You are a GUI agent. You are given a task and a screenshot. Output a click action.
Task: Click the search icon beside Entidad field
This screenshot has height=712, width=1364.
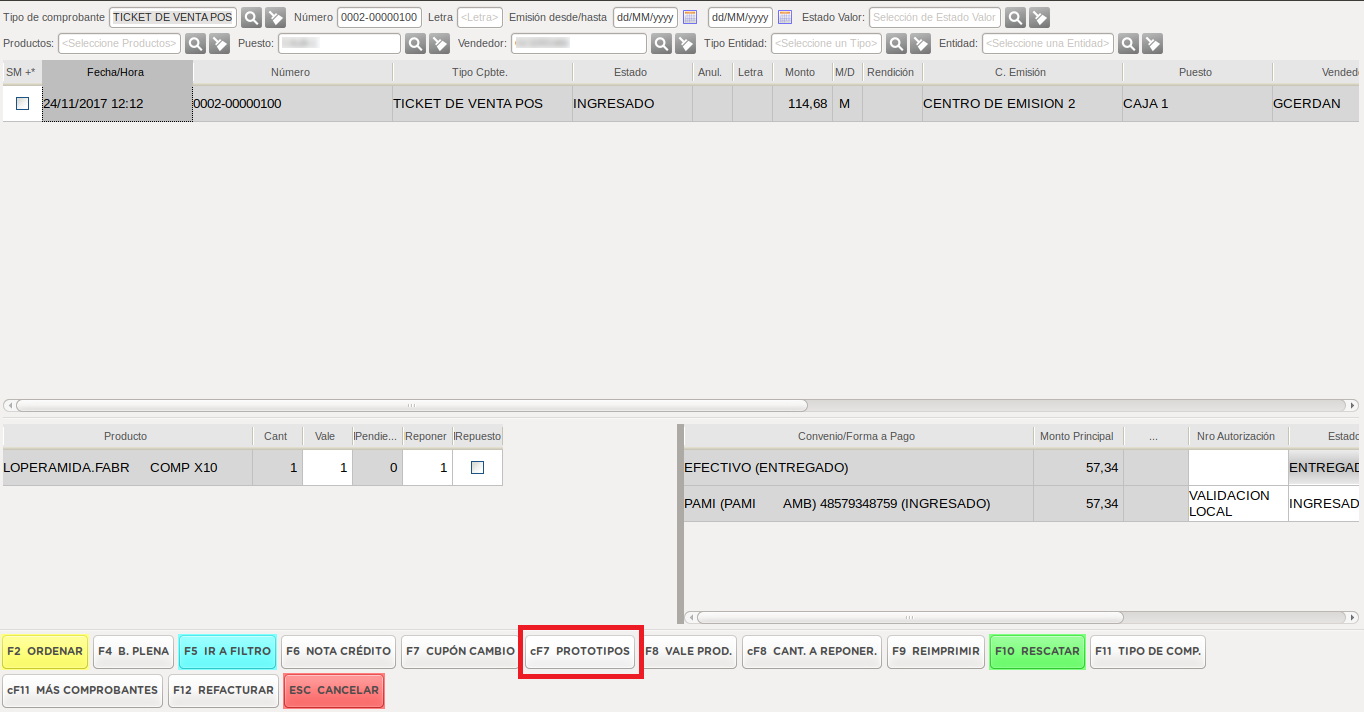click(x=1128, y=44)
